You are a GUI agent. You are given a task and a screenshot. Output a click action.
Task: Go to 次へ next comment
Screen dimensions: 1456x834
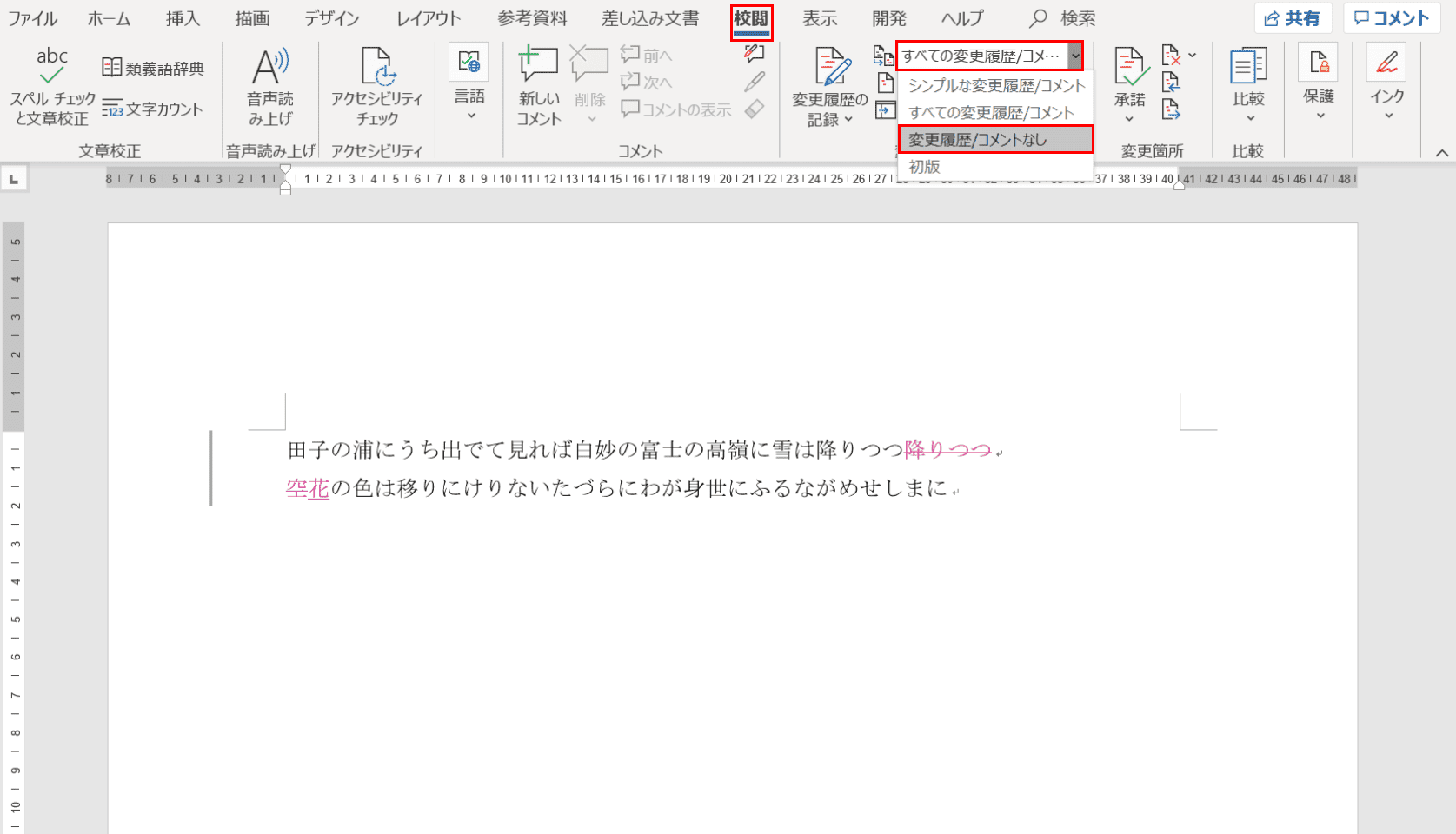click(x=646, y=83)
